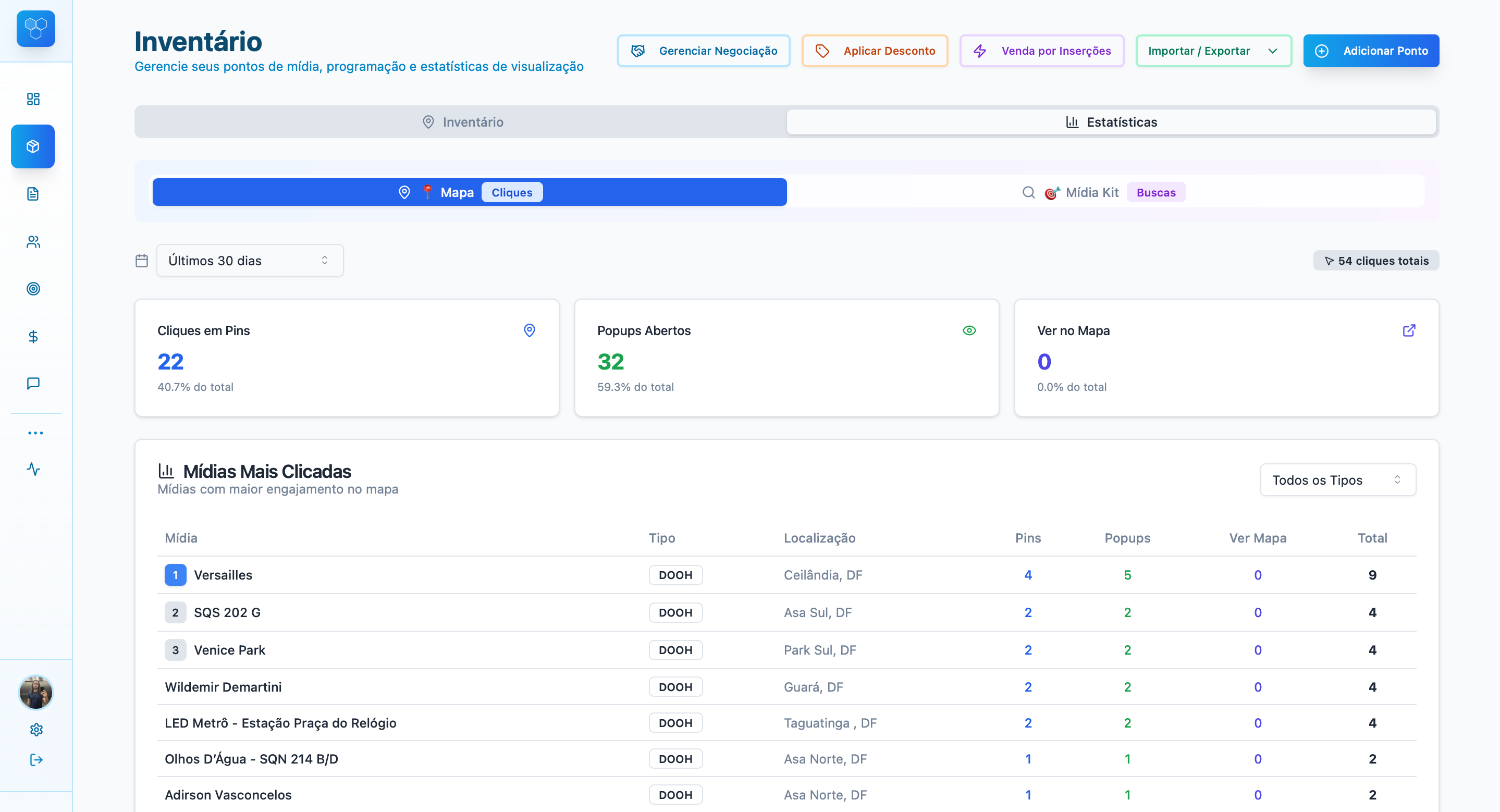
Task: Open the dollar sign finance icon
Action: (33, 337)
